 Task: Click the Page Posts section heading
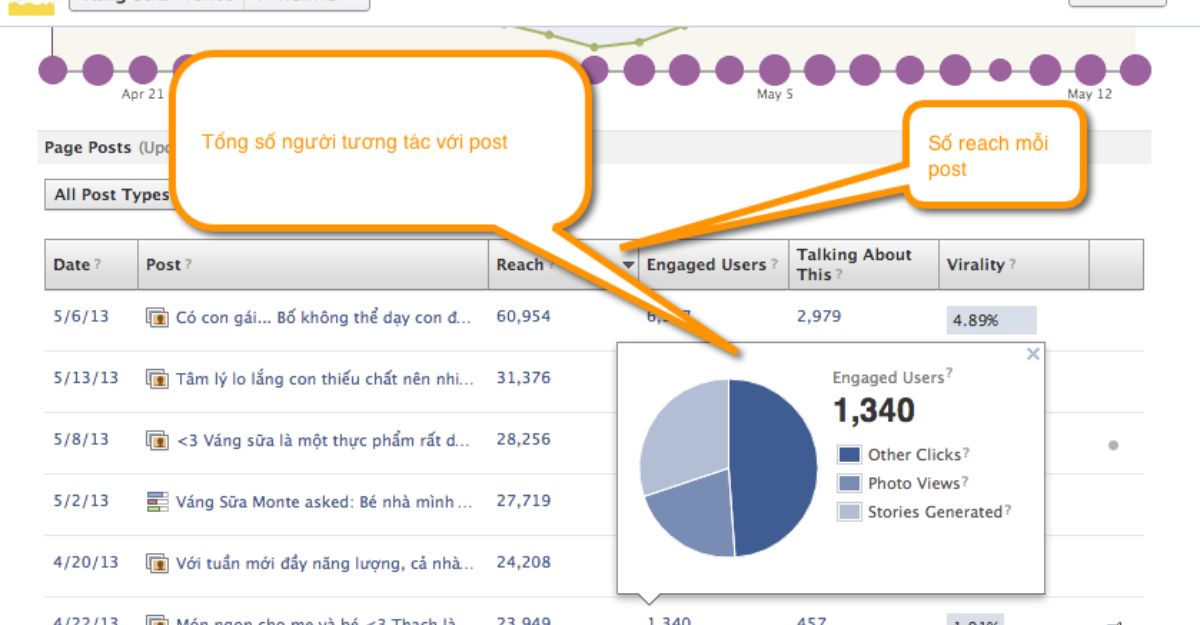pyautogui.click(x=88, y=148)
